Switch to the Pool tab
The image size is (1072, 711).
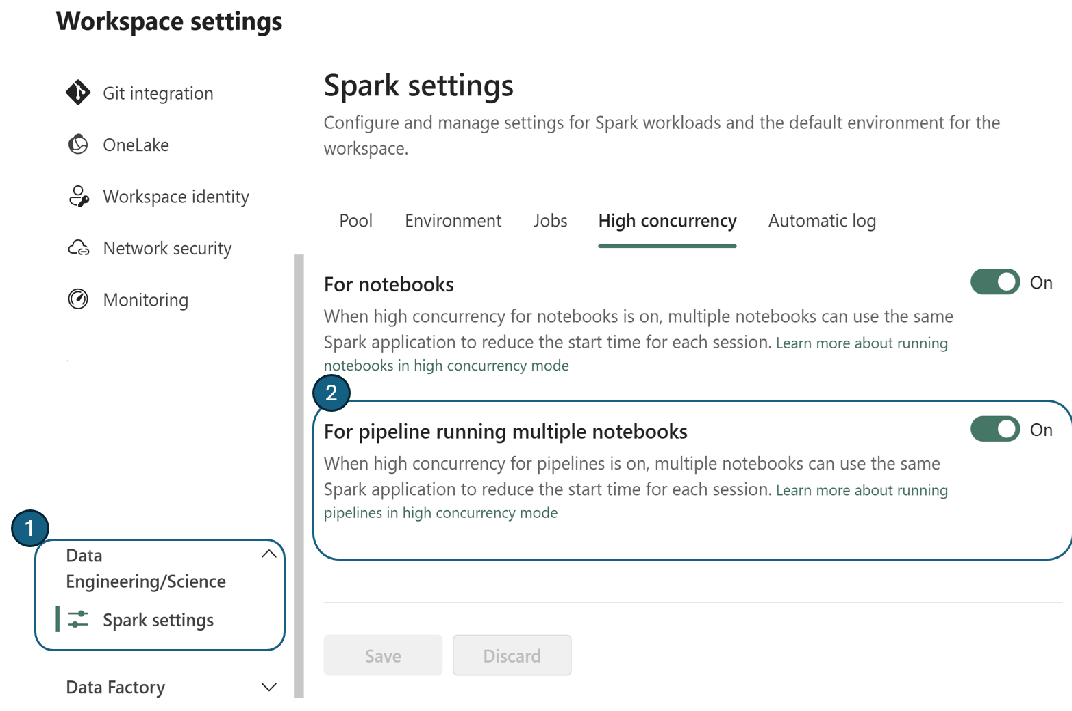point(356,221)
